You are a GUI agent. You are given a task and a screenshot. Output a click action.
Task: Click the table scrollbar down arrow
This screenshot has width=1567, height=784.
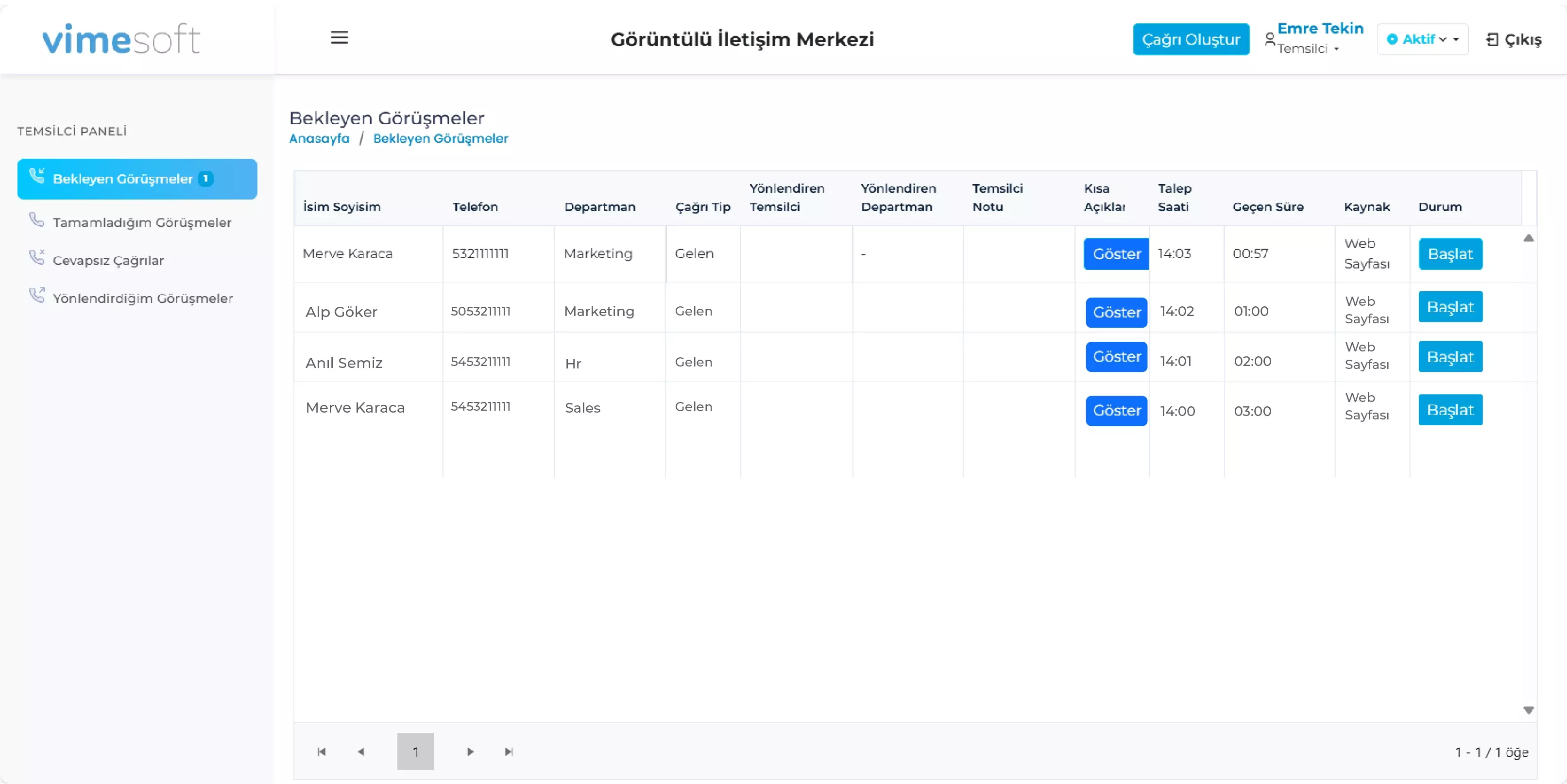(x=1528, y=710)
